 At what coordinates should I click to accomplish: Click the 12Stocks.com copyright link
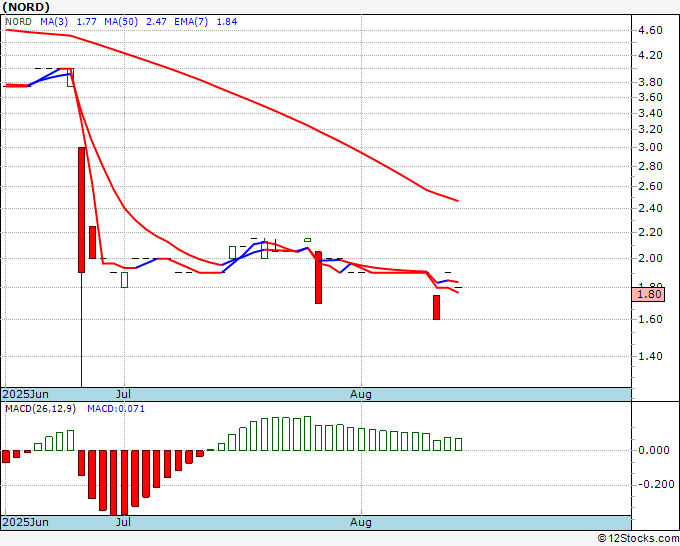tap(638, 538)
